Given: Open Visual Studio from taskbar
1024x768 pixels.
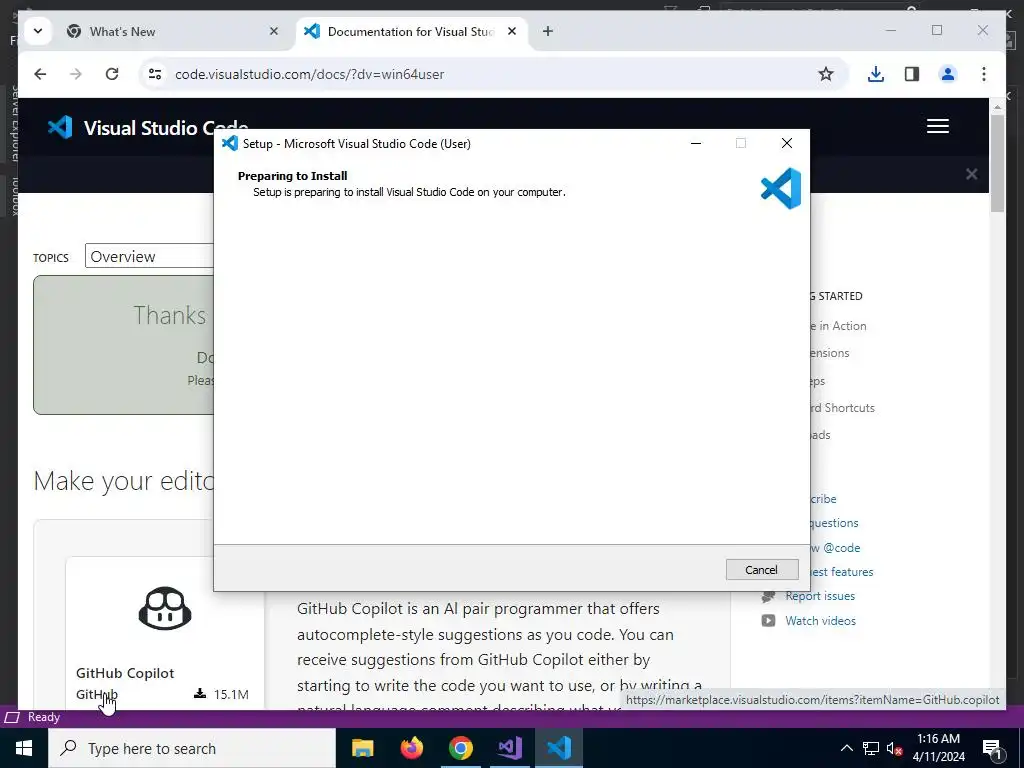Looking at the screenshot, I should click(509, 748).
